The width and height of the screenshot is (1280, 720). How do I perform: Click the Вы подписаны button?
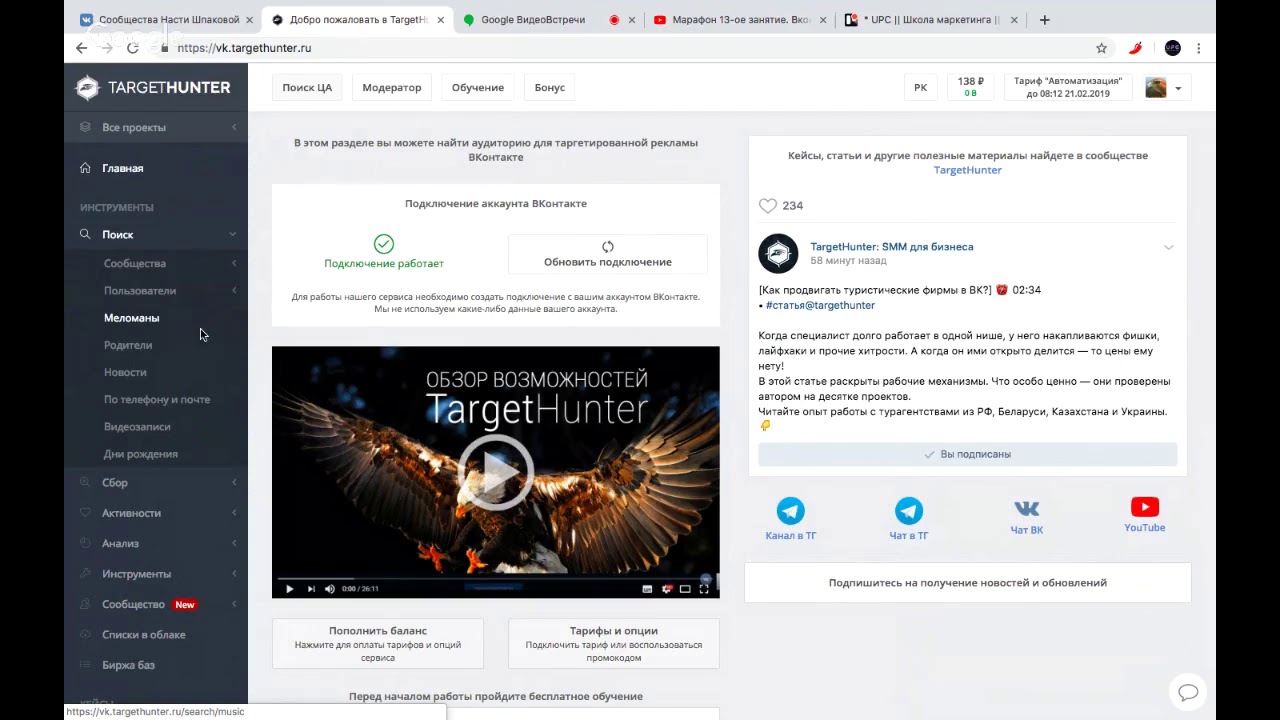967,454
